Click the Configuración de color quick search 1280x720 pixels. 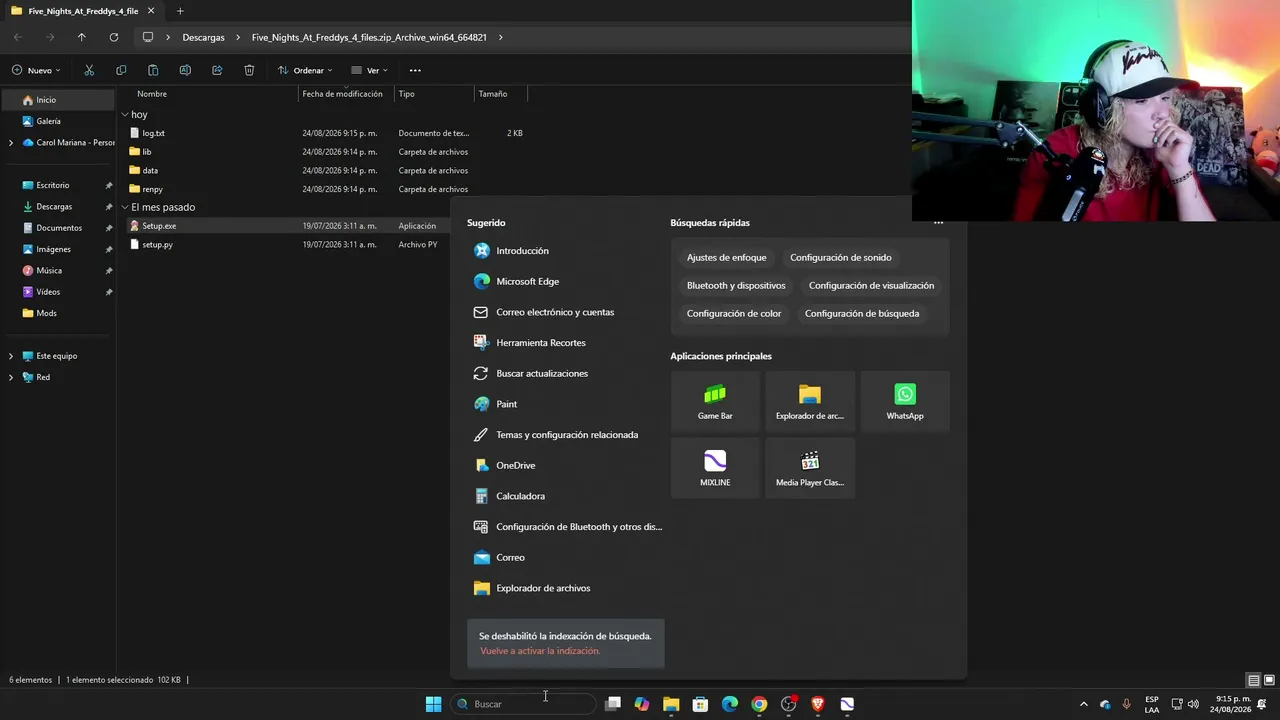734,314
